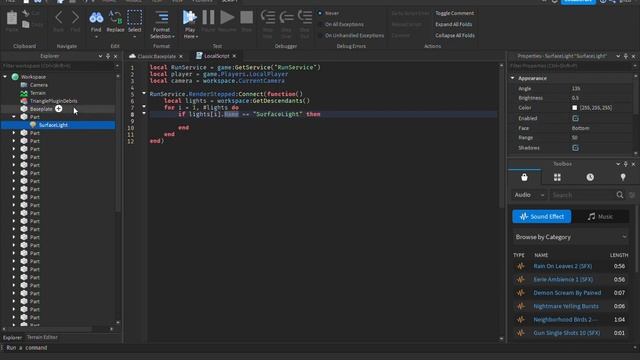
Task: Click the Toolbox search magnifier icon
Action: click(x=620, y=195)
